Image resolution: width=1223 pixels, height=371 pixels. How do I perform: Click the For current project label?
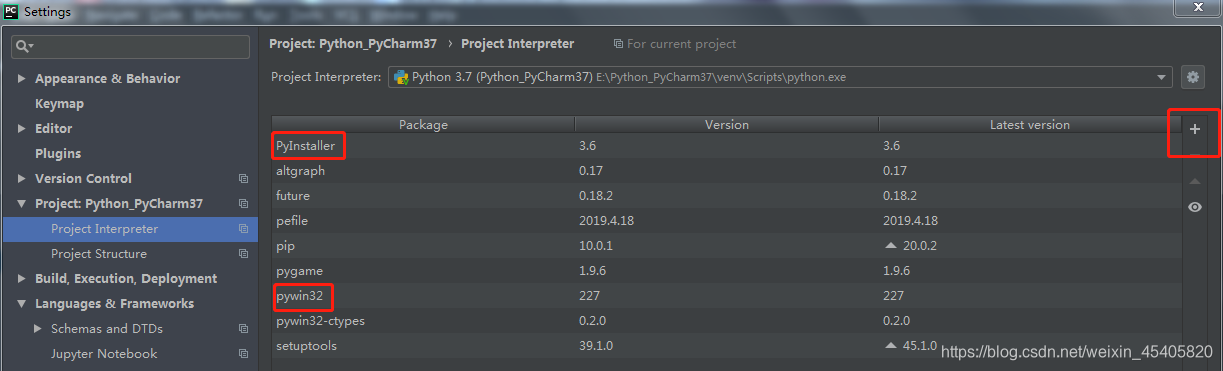(674, 44)
